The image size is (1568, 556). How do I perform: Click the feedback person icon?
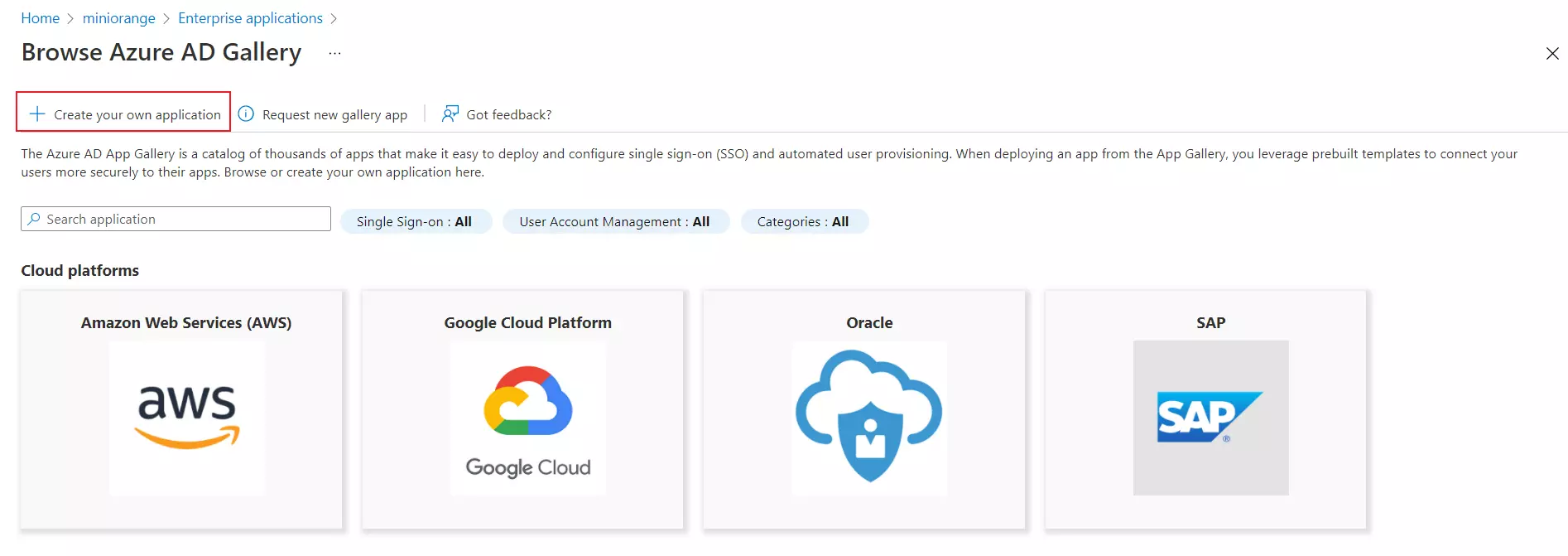(x=450, y=114)
